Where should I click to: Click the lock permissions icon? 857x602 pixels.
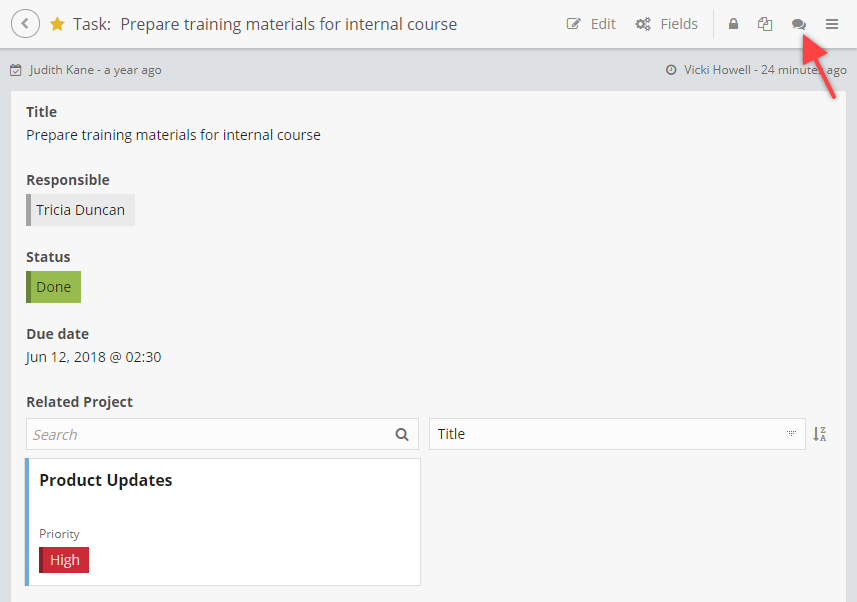tap(733, 24)
